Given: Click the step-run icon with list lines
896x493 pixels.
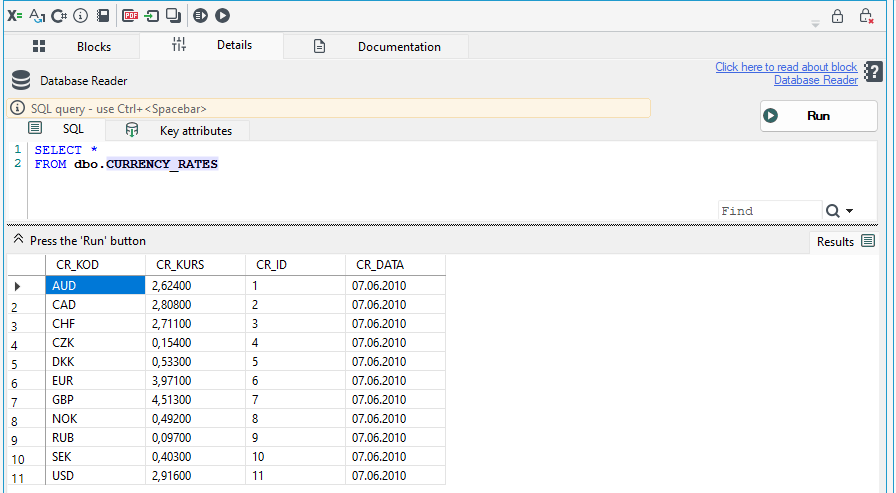Looking at the screenshot, I should [x=201, y=16].
